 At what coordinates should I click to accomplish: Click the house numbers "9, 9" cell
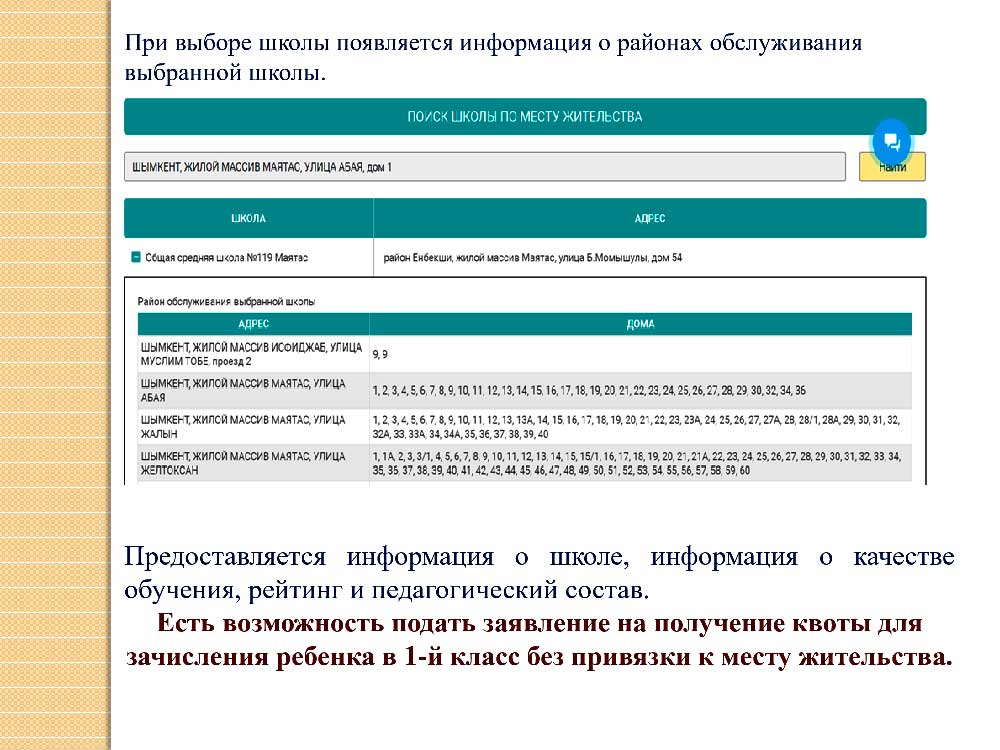point(381,354)
